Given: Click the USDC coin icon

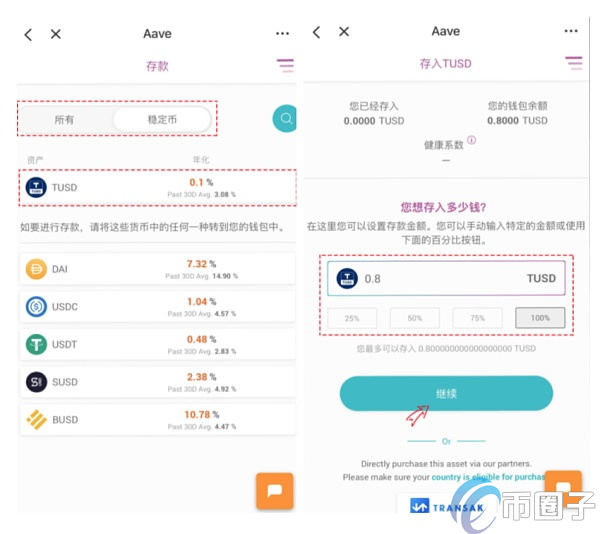Looking at the screenshot, I should [x=36, y=307].
